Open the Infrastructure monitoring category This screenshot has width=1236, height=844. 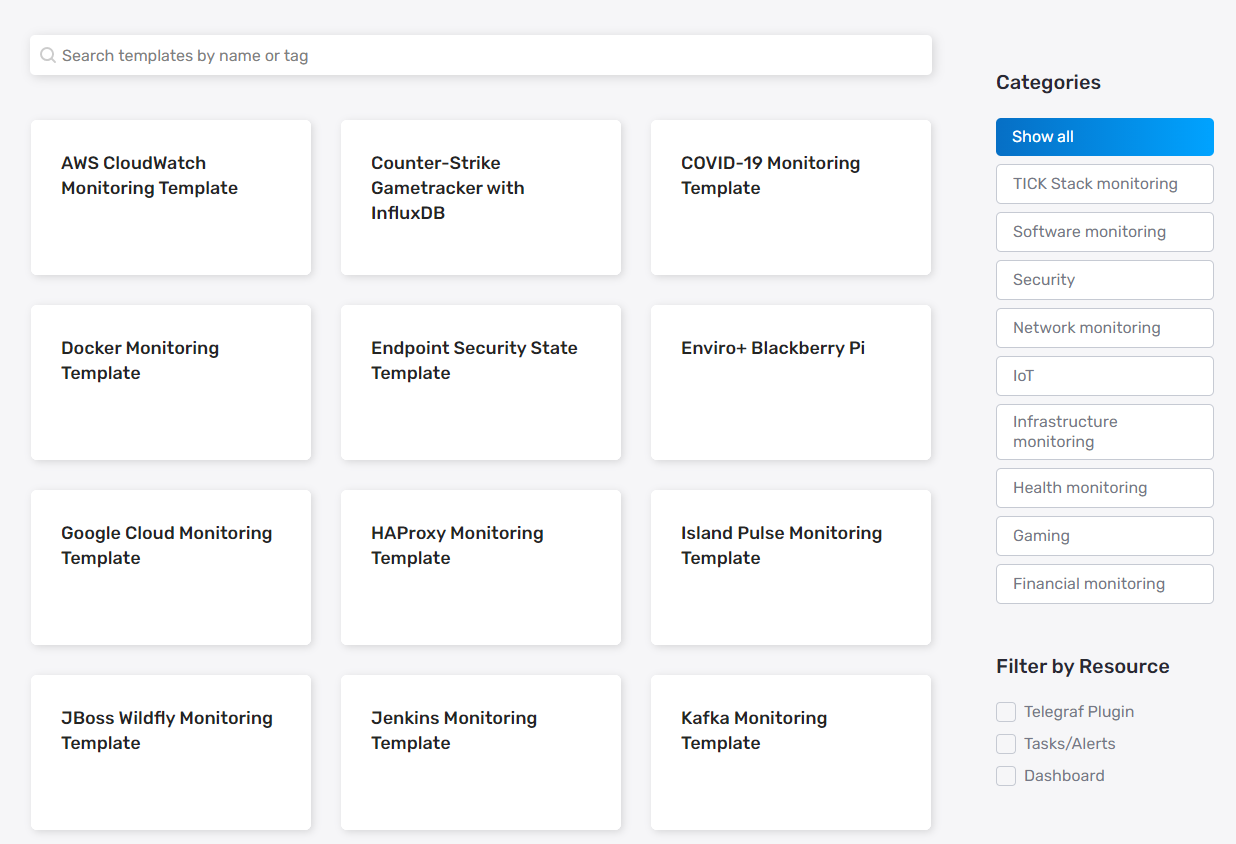tap(1104, 431)
